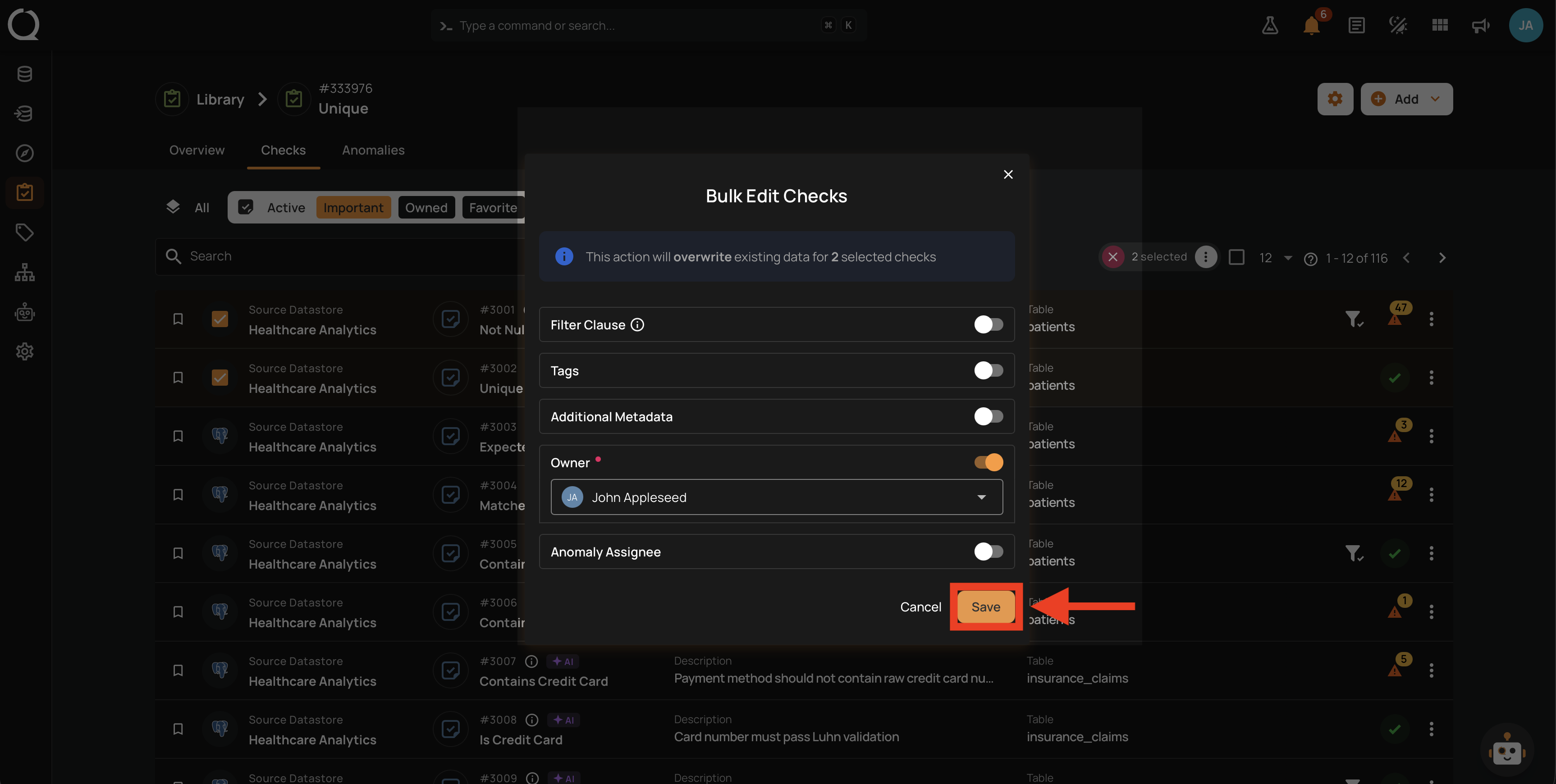Open the notifications bell

click(x=1311, y=25)
